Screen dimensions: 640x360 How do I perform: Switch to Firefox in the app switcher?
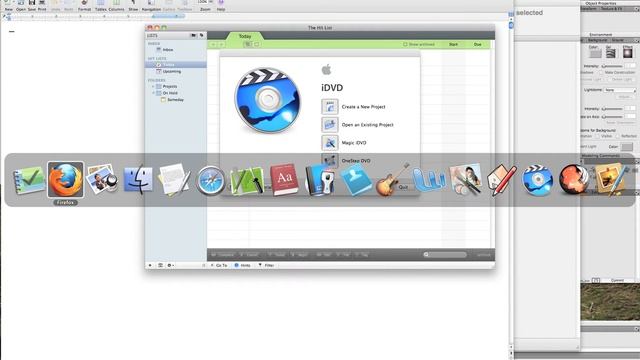(65, 180)
